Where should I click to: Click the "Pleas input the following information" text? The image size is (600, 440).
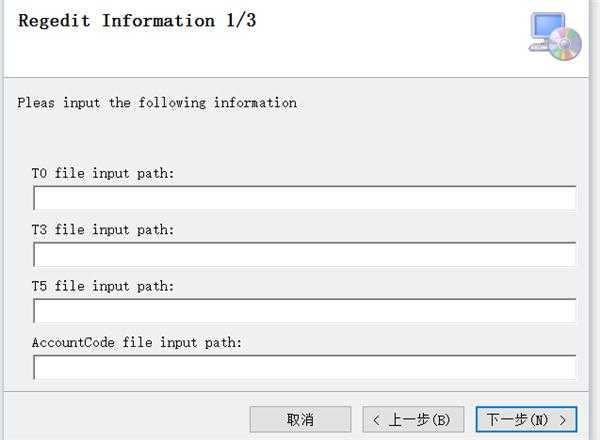click(157, 102)
